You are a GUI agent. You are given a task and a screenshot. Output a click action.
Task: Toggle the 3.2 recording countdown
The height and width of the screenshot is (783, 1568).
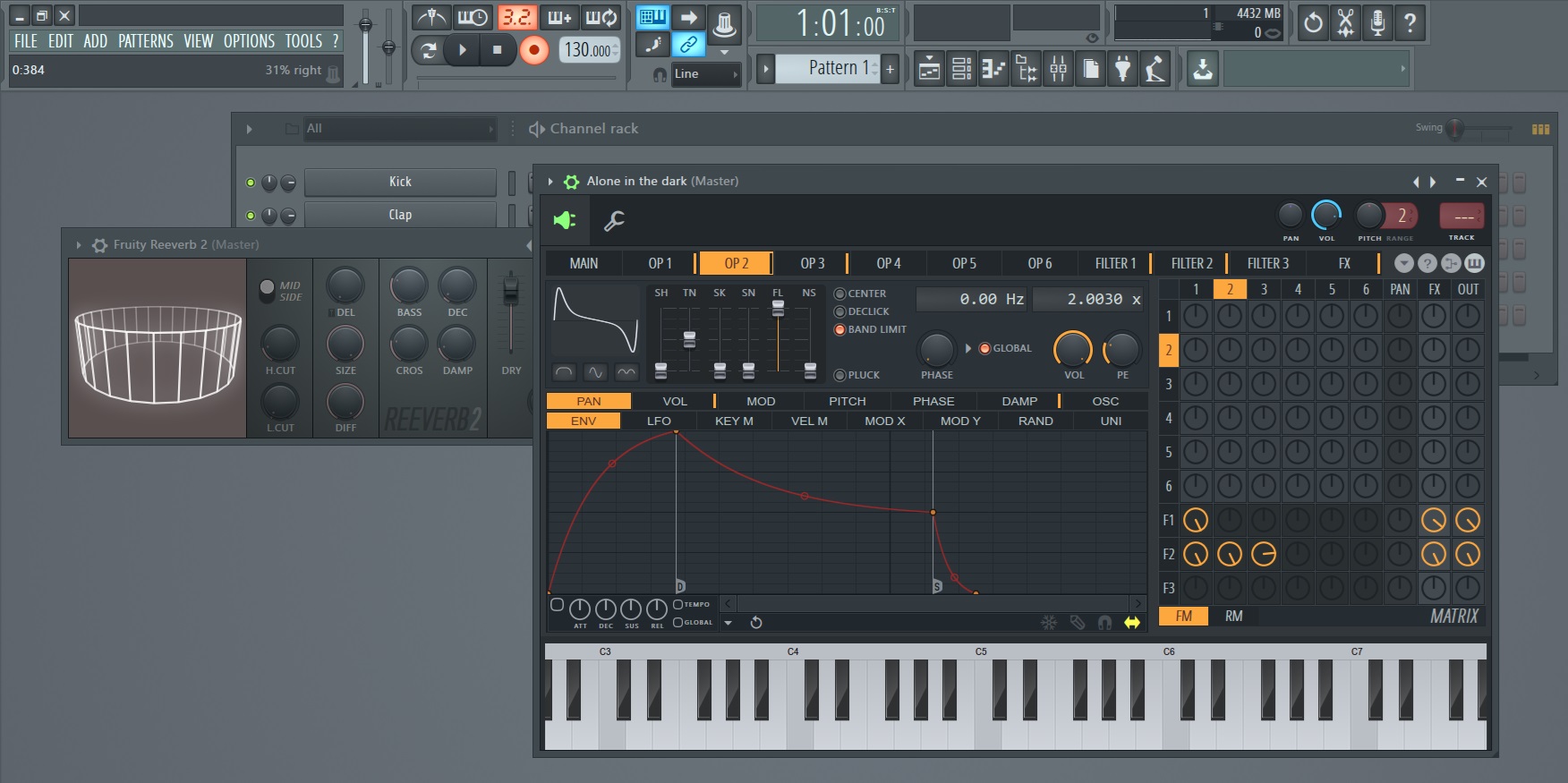[516, 17]
